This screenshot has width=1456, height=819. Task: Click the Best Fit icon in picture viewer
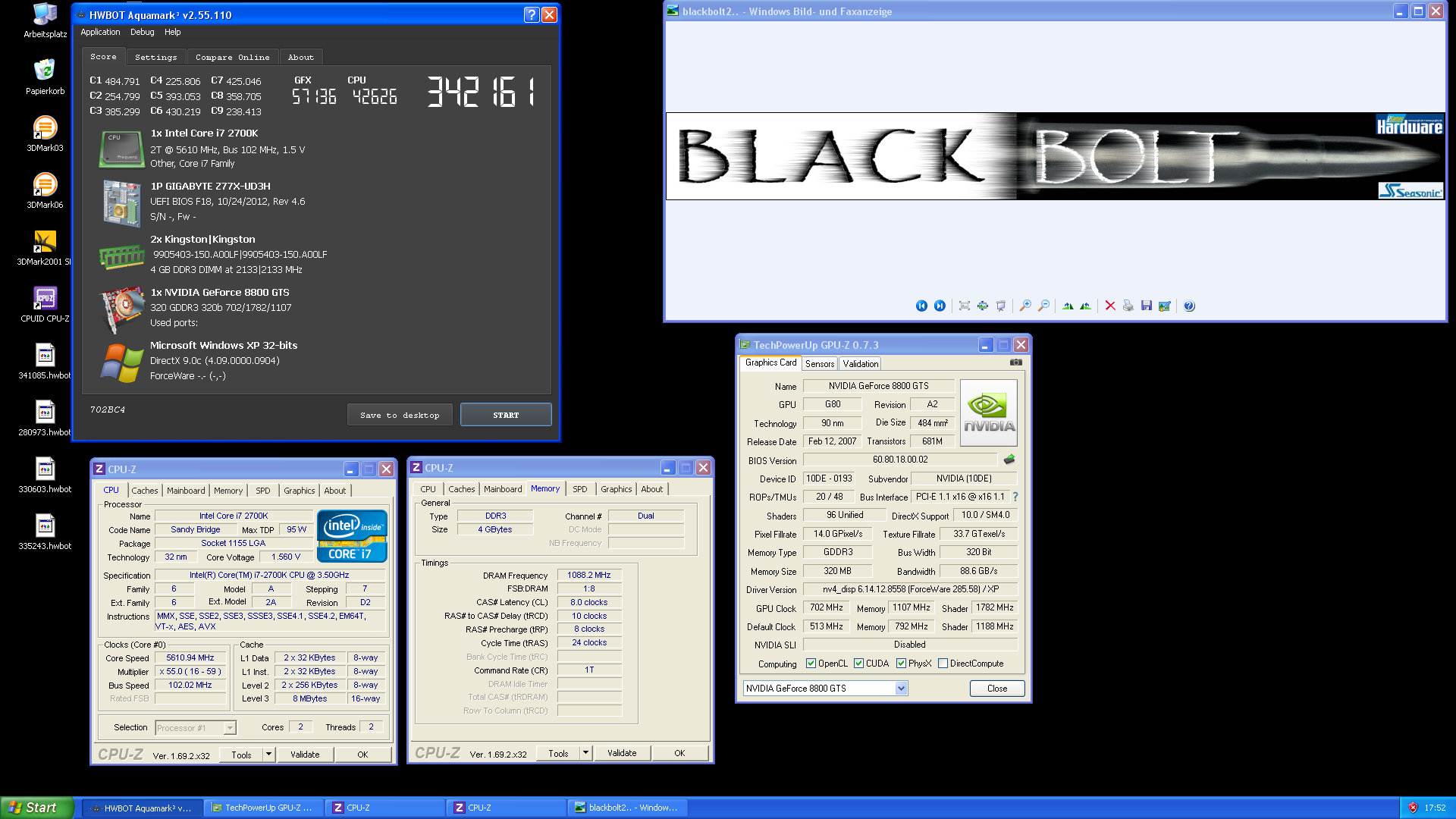pyautogui.click(x=965, y=306)
